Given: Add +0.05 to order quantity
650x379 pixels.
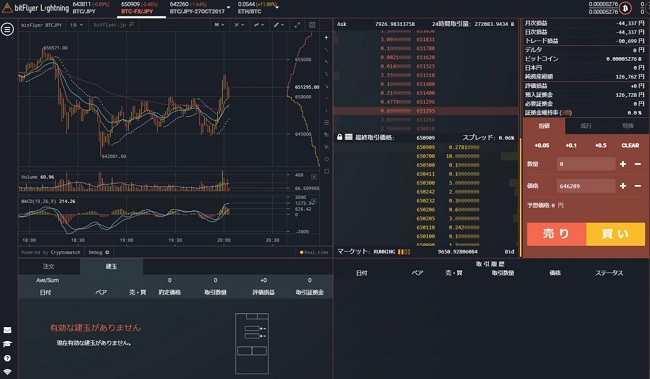Looking at the screenshot, I should pyautogui.click(x=541, y=145).
